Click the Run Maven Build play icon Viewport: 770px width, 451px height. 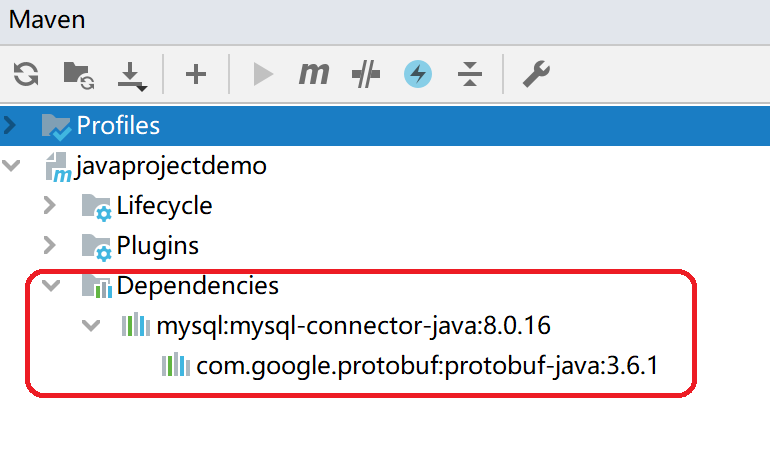(x=264, y=73)
